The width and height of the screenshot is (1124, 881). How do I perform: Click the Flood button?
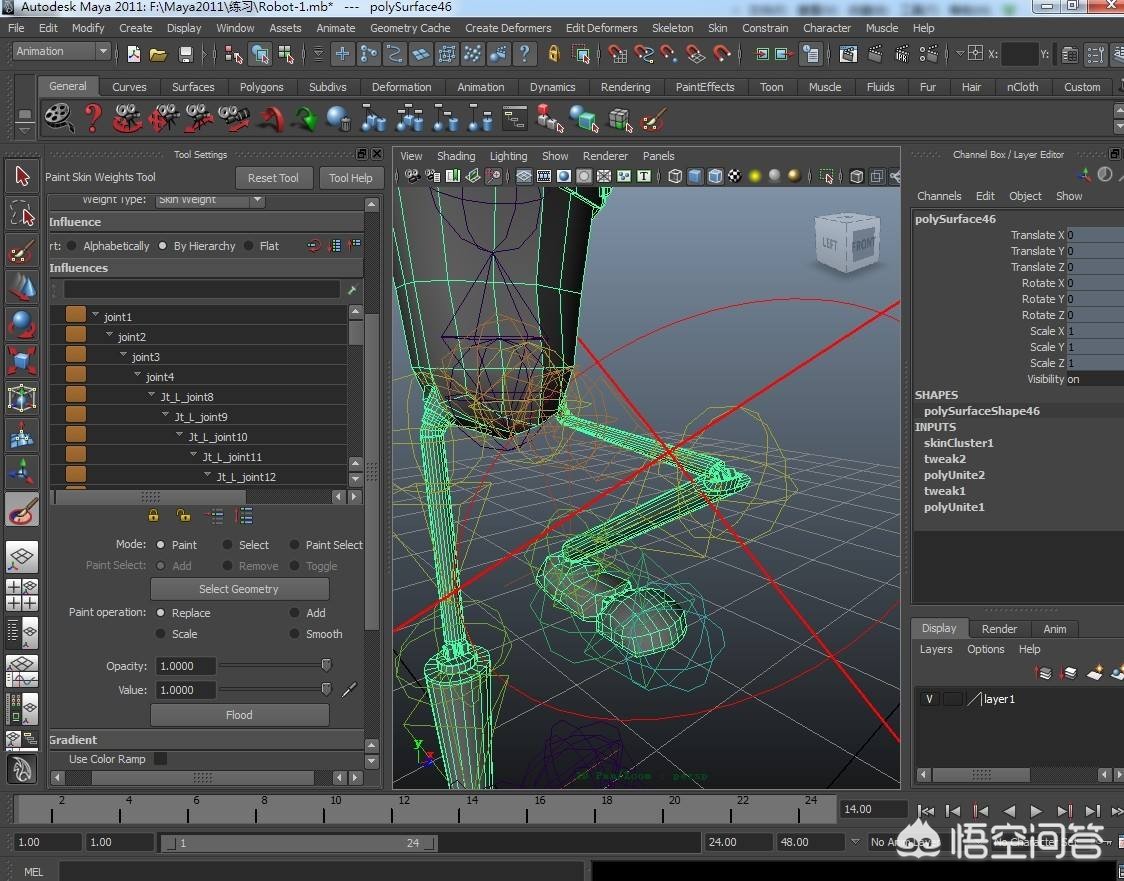(239, 715)
